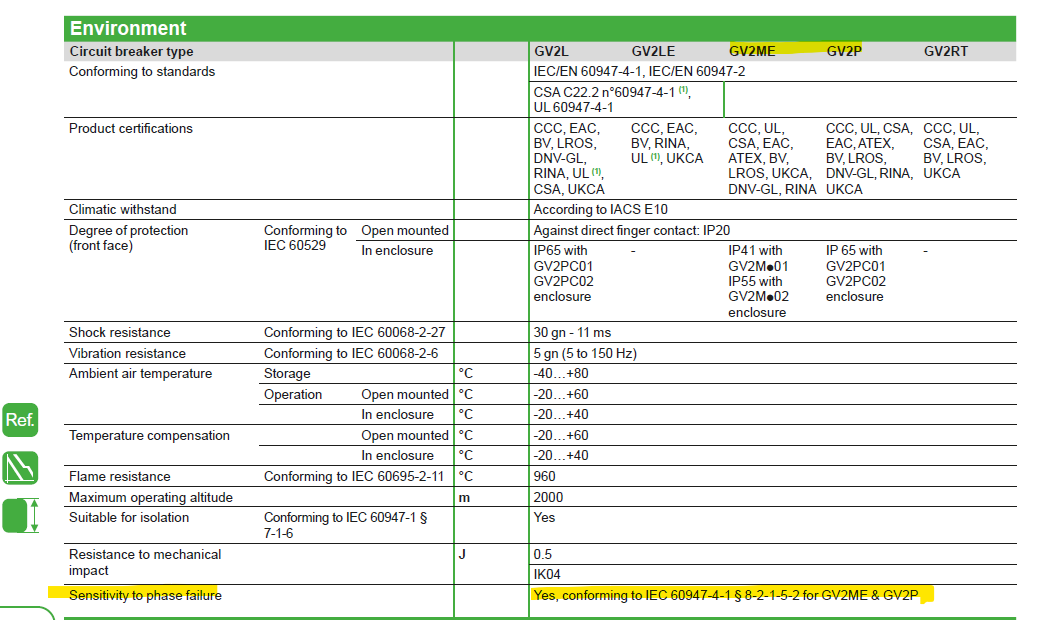Screen dimensions: 1044x620
Task: Select the GV2LE column header
Action: click(652, 51)
